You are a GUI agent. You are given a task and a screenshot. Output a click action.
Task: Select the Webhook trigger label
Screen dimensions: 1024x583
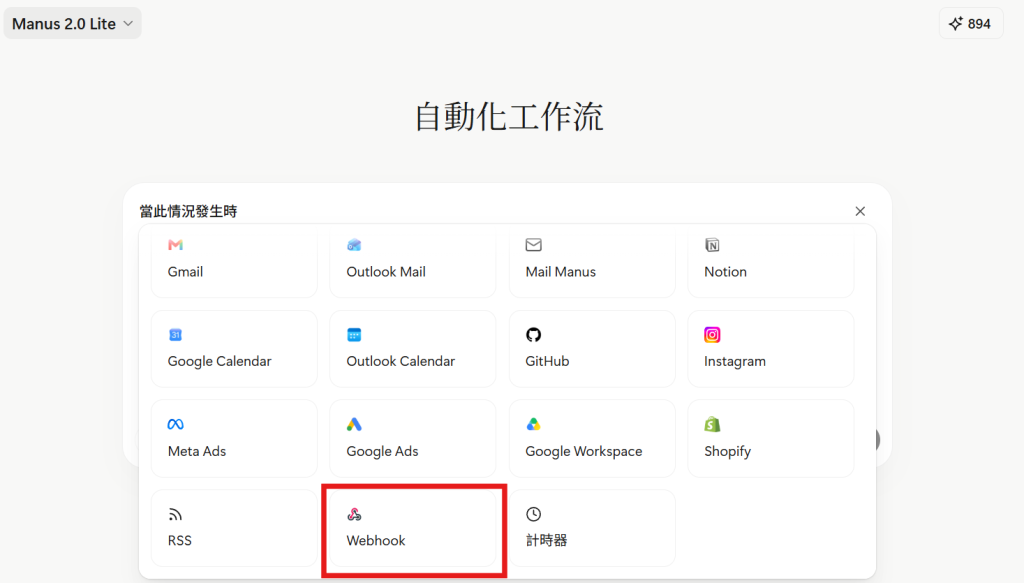376,541
